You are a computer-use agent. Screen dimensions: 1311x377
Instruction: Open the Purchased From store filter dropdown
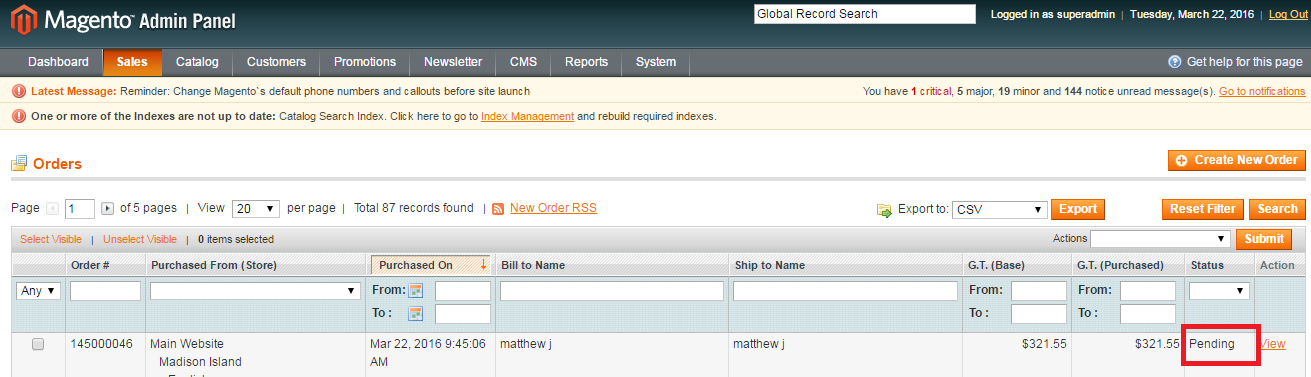point(255,291)
